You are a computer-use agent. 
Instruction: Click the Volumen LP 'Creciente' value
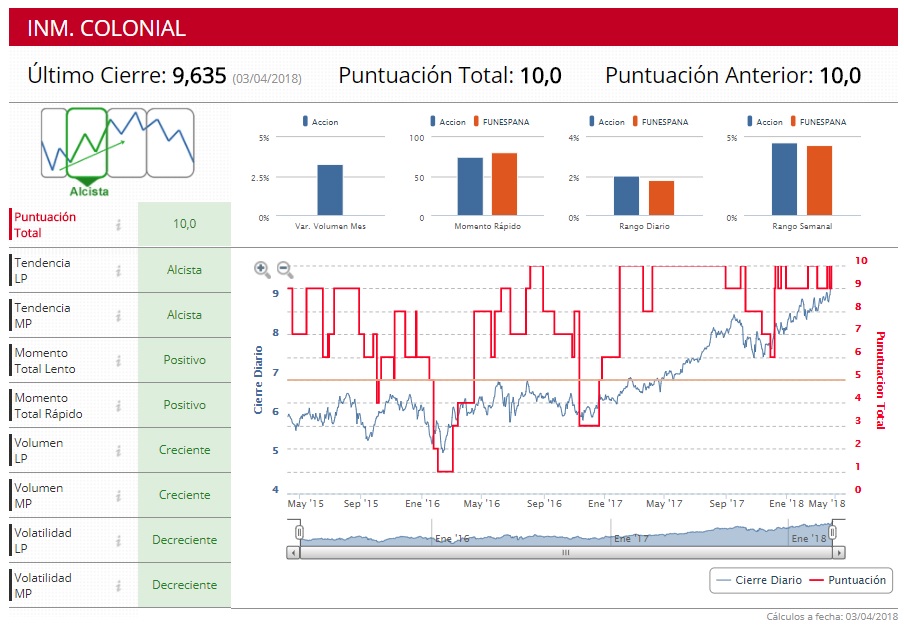point(184,450)
